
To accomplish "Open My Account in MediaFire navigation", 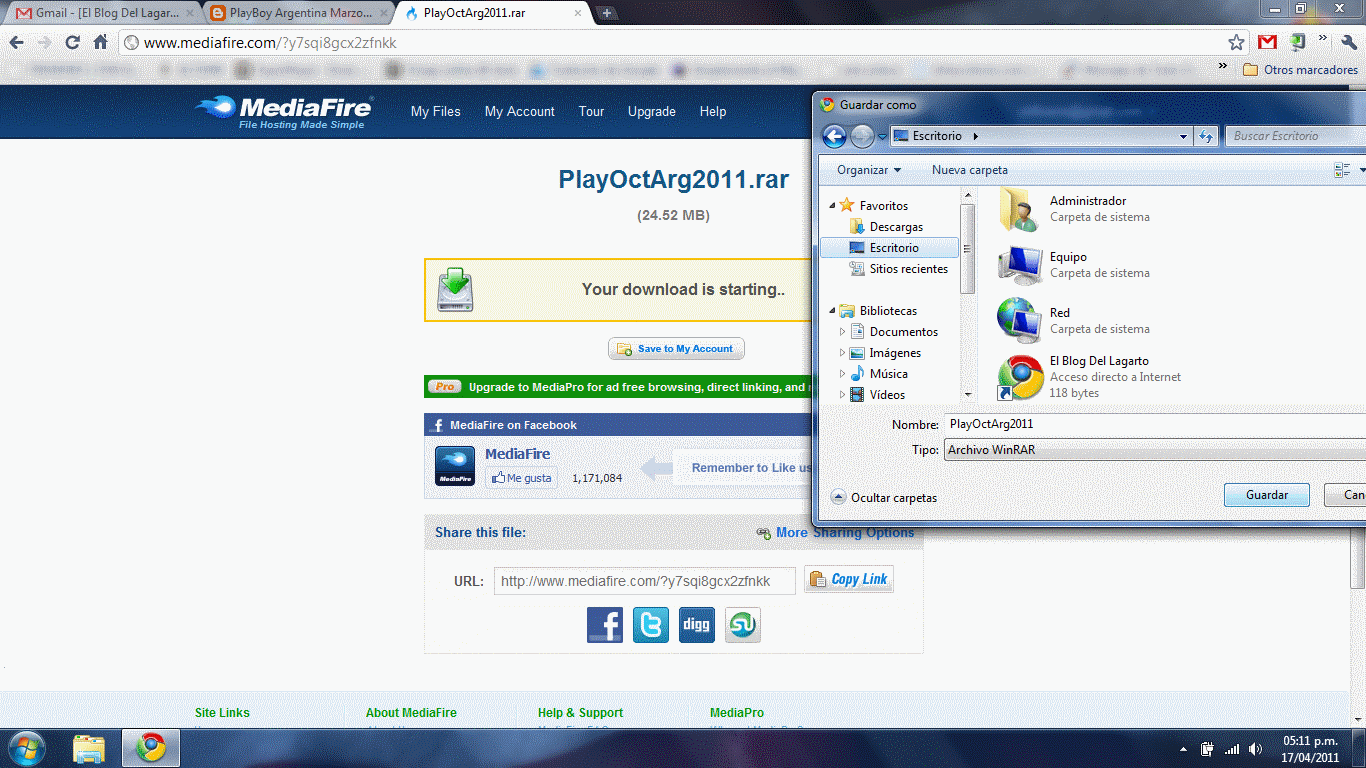I will 520,112.
